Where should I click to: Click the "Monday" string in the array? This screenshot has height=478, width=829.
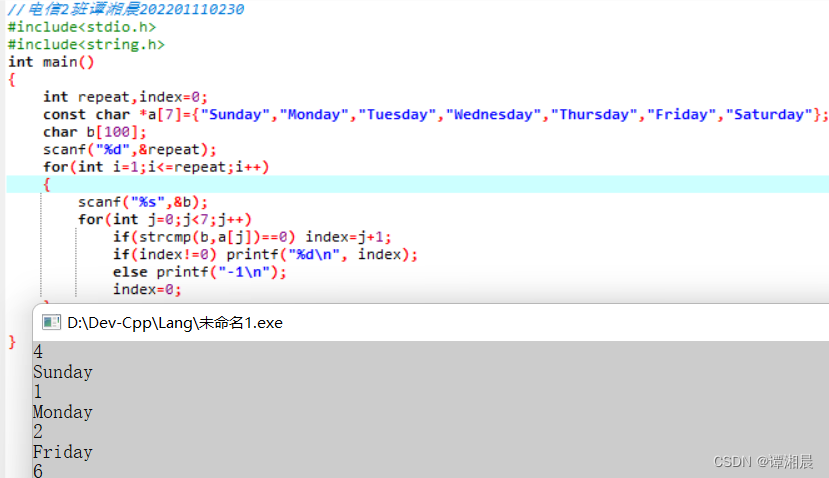[x=314, y=114]
